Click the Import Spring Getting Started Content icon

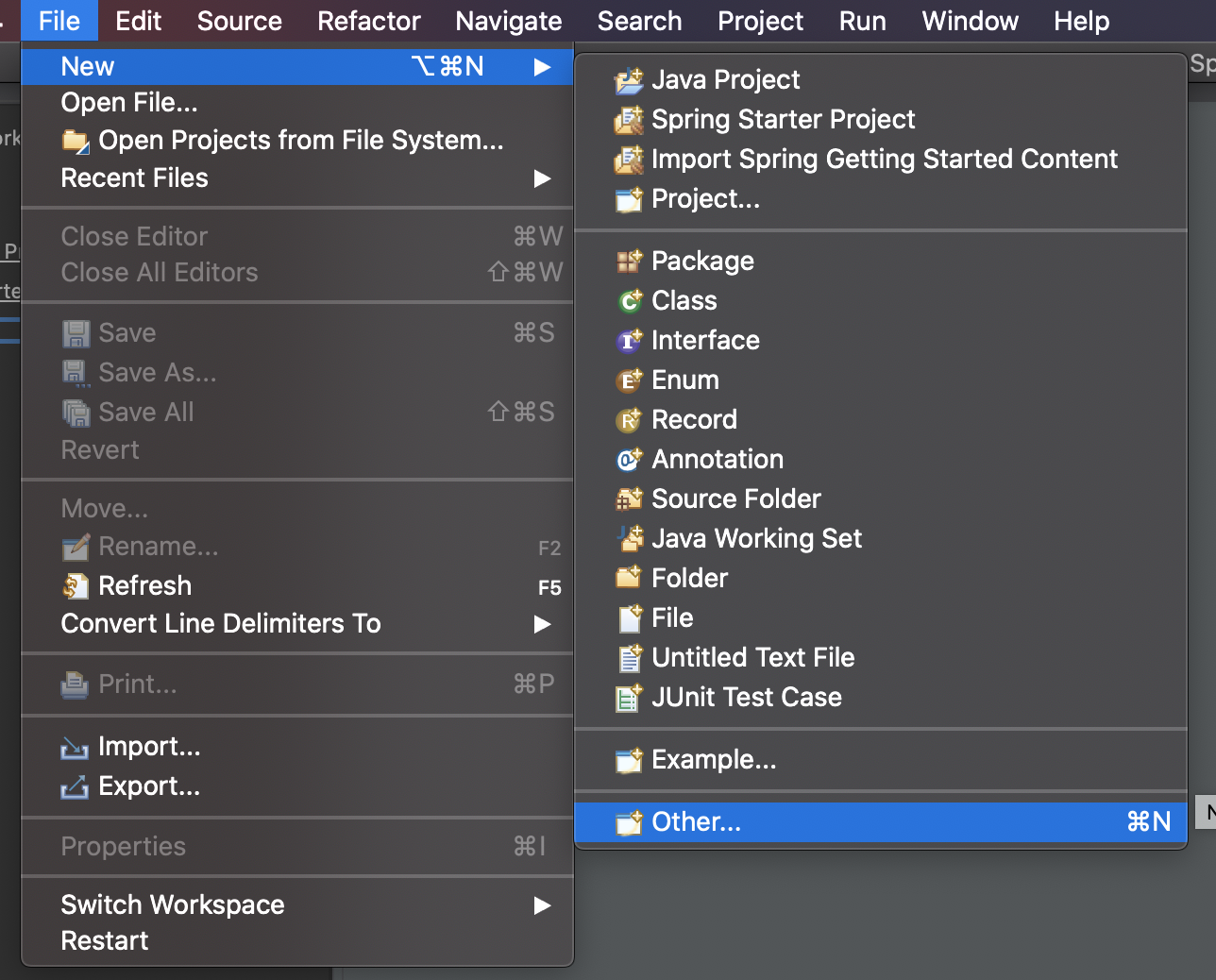[629, 160]
